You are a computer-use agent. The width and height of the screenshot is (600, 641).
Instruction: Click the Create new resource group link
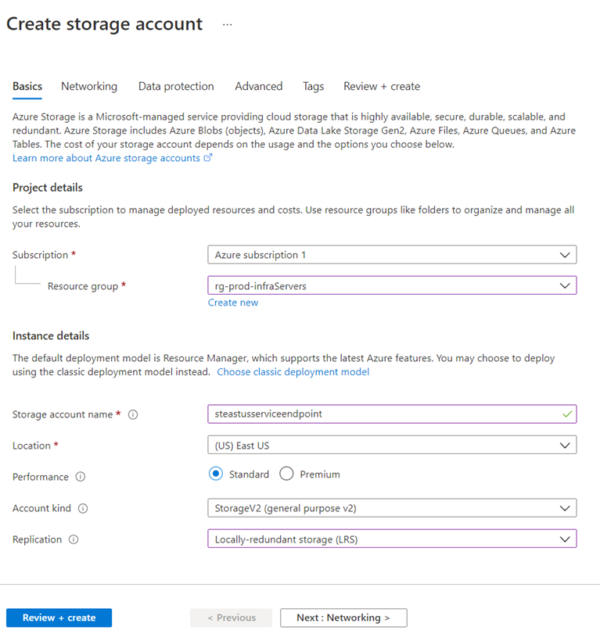tap(233, 303)
